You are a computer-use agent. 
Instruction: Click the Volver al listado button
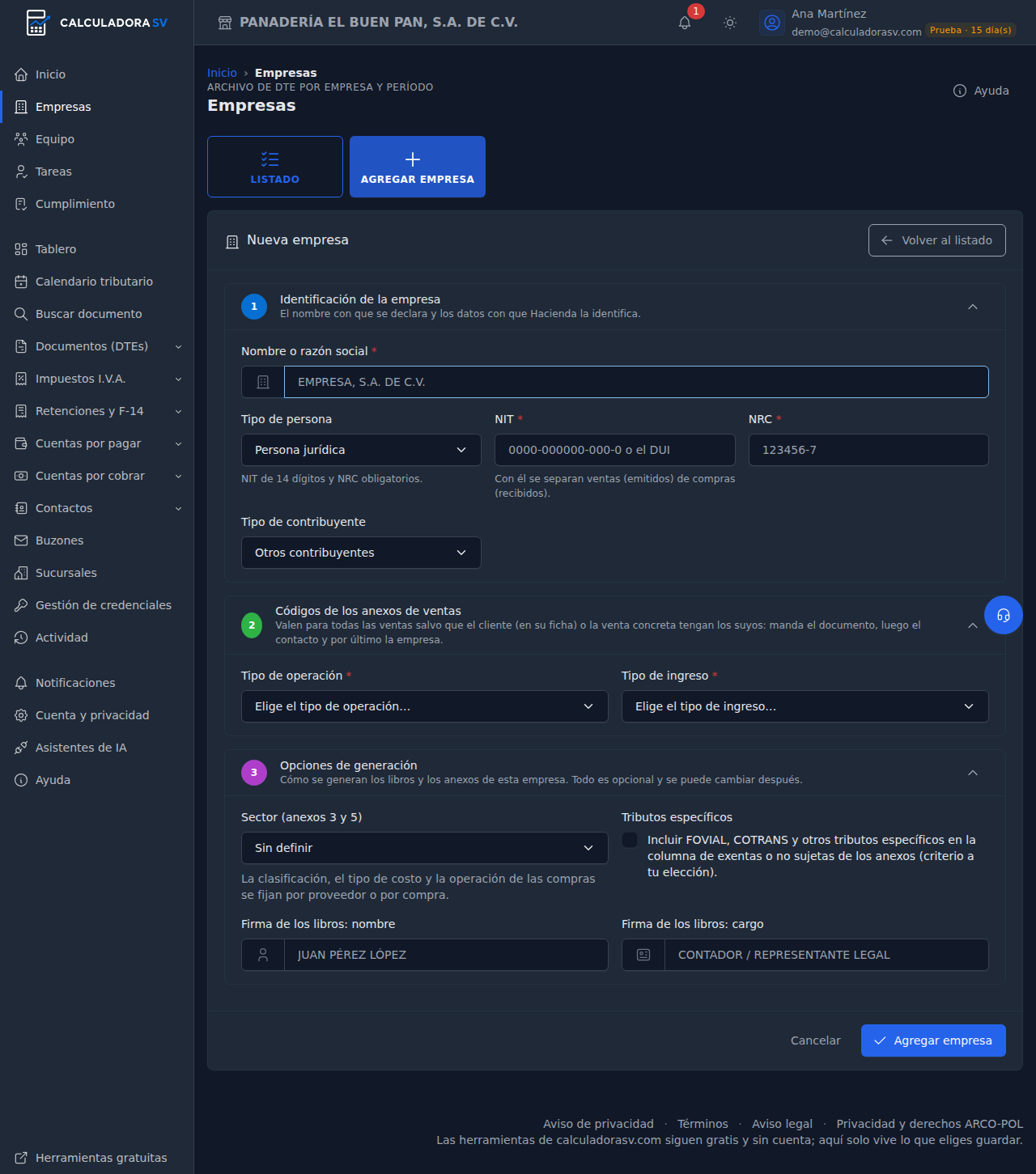point(937,240)
